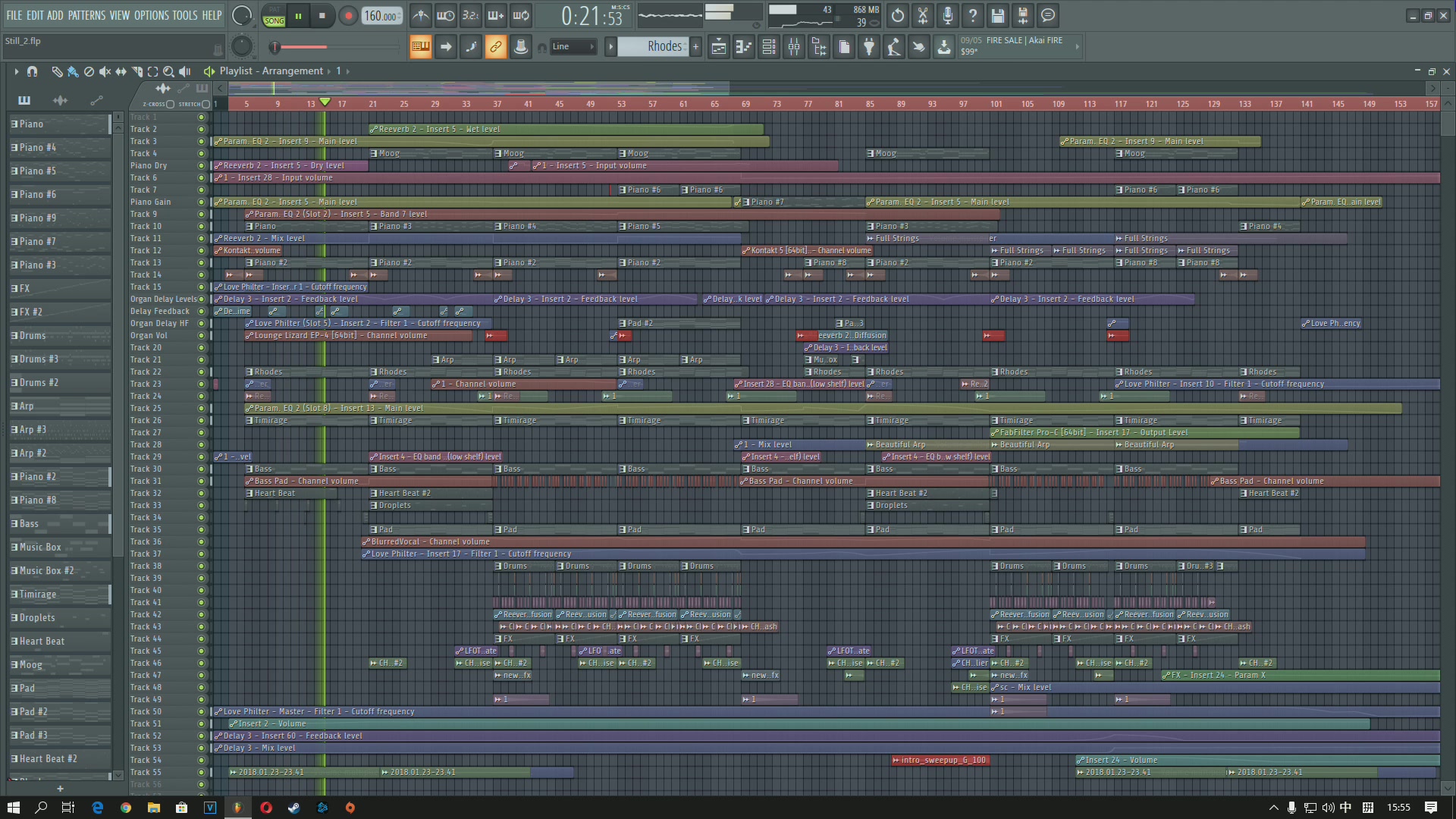The width and height of the screenshot is (1456, 819).
Task: Click the one-click audio recording microphone icon
Action: [947, 15]
